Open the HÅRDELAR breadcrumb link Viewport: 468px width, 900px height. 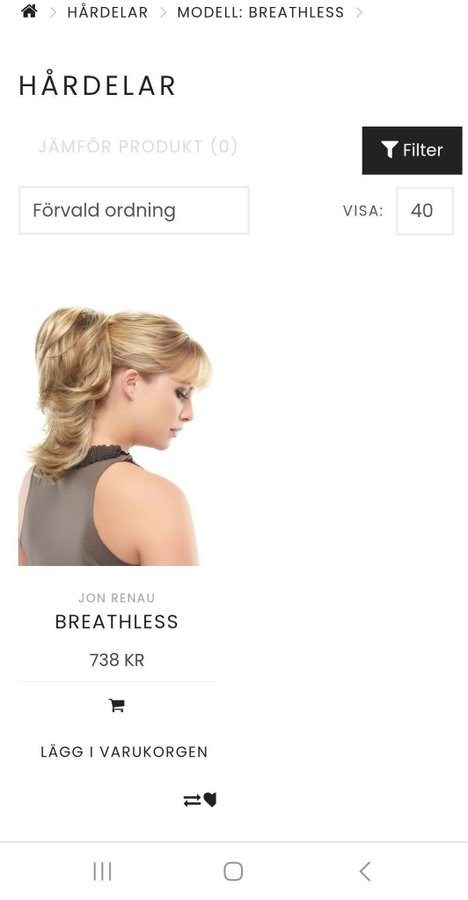[107, 12]
